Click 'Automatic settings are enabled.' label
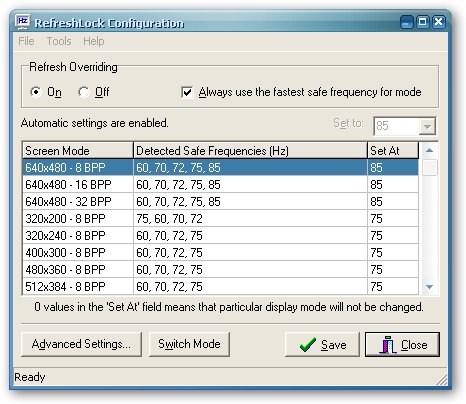 click(95, 123)
